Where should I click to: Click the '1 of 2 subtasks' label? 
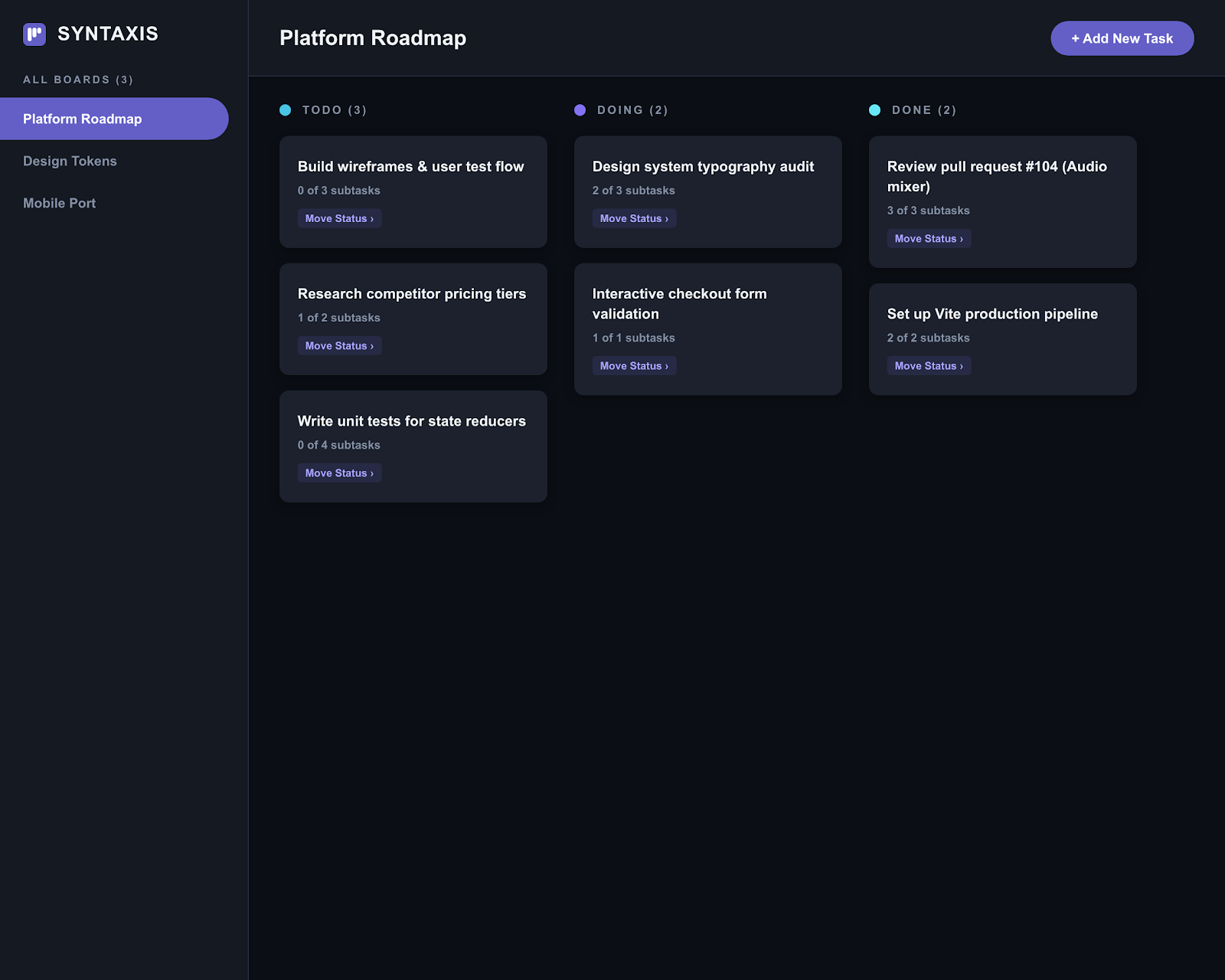339,318
